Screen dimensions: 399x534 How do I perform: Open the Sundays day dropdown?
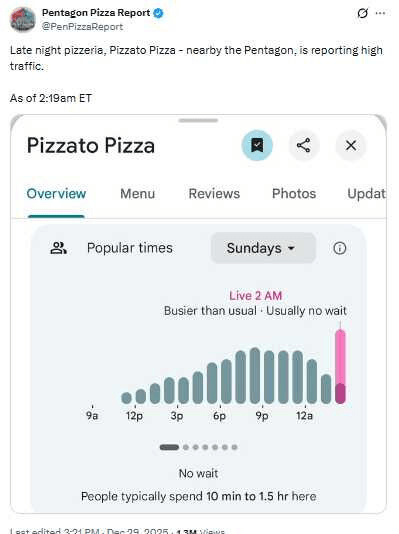coord(263,248)
